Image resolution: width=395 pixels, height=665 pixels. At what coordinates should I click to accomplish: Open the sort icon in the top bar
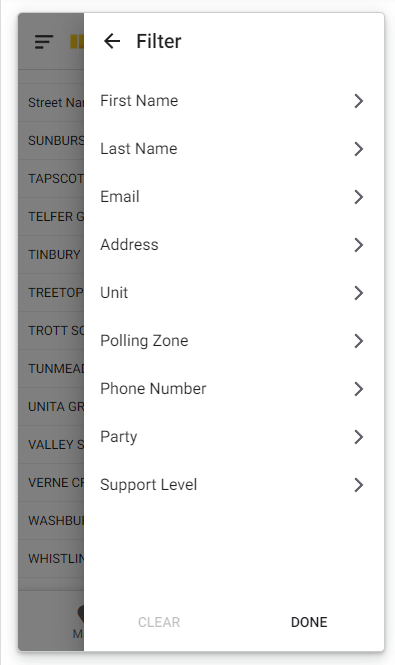pyautogui.click(x=44, y=42)
